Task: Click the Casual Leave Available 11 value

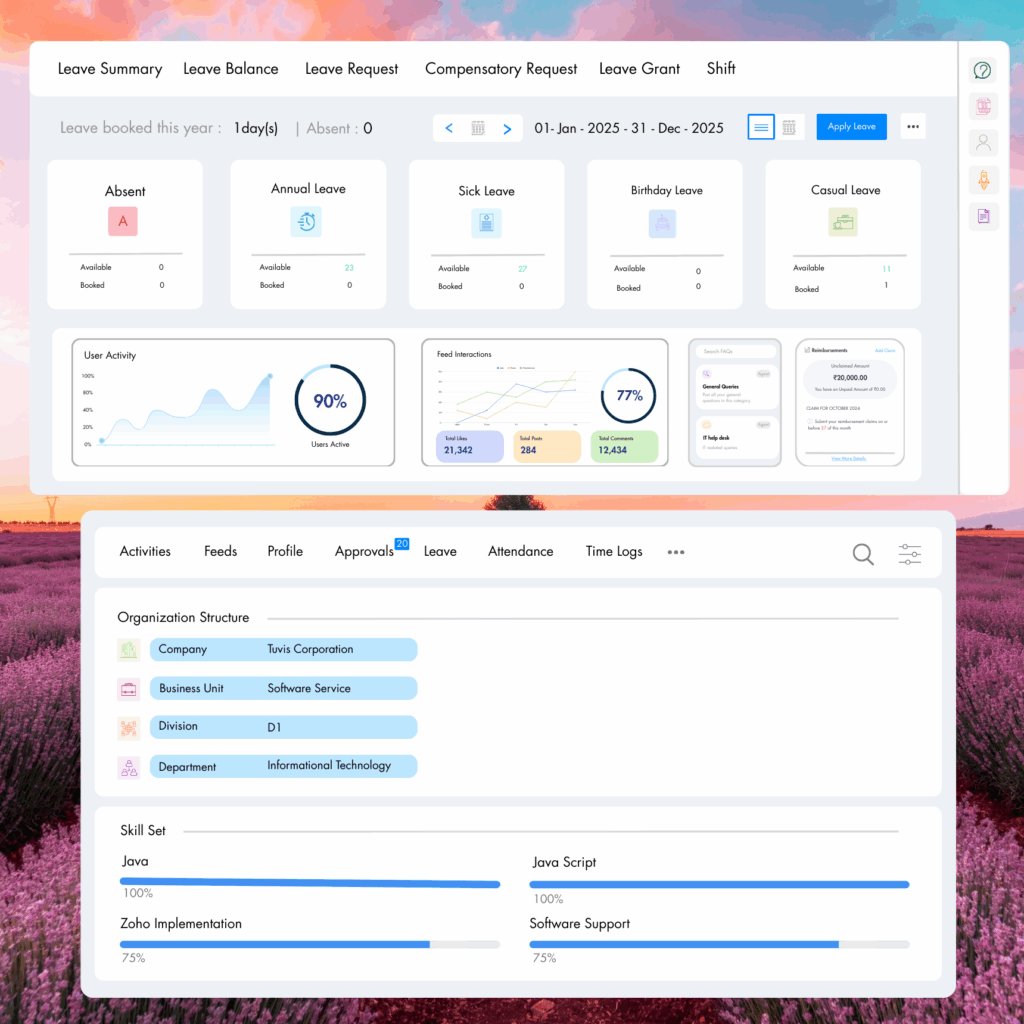Action: click(886, 268)
